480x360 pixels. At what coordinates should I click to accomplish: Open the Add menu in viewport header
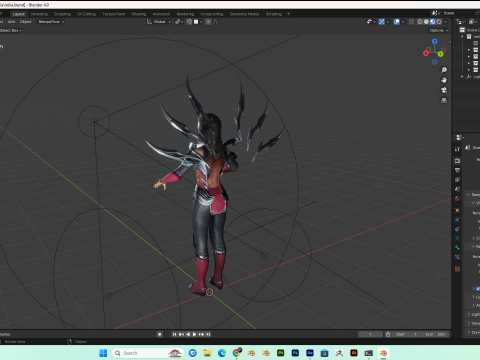point(11,22)
